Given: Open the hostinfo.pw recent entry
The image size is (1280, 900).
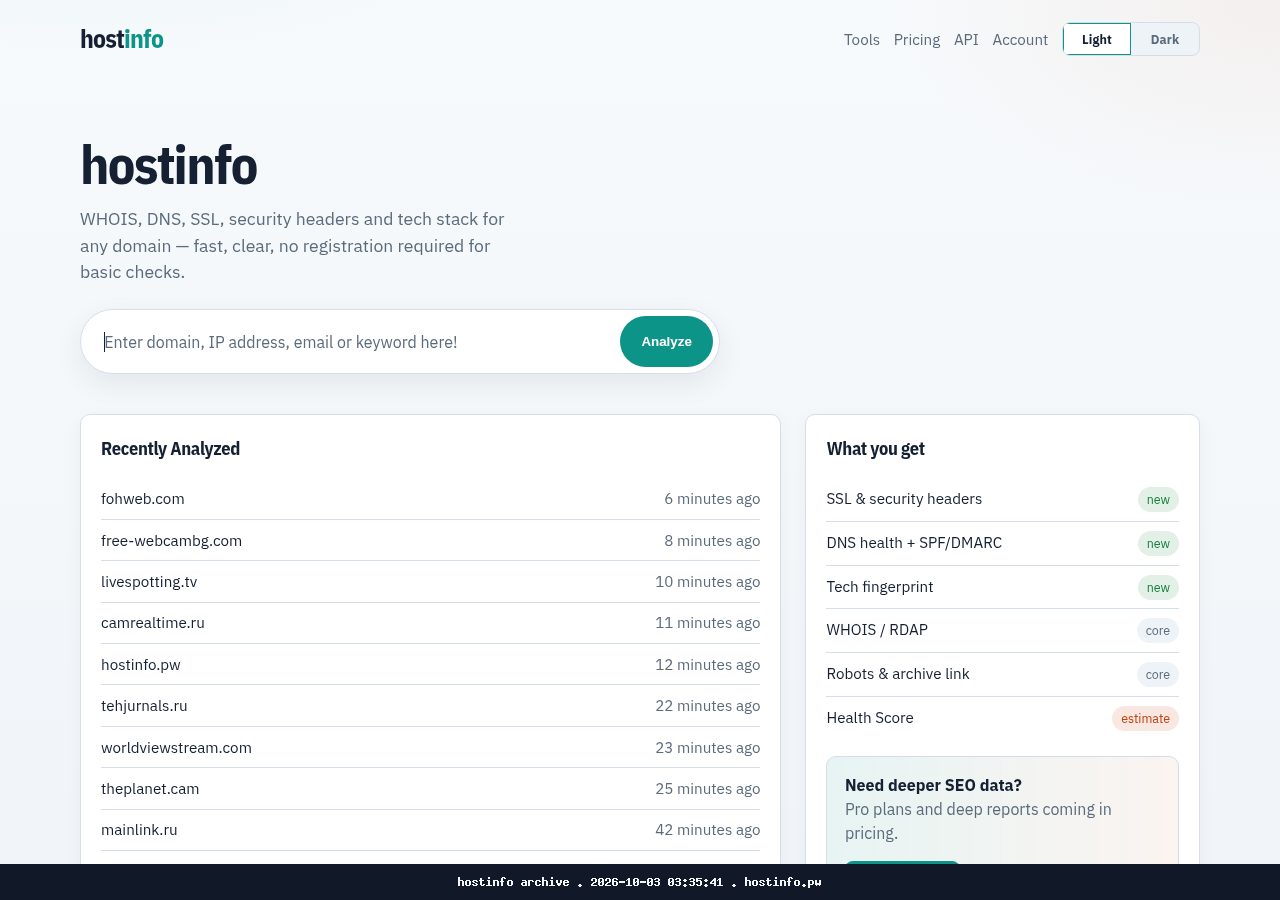Looking at the screenshot, I should point(141,665).
